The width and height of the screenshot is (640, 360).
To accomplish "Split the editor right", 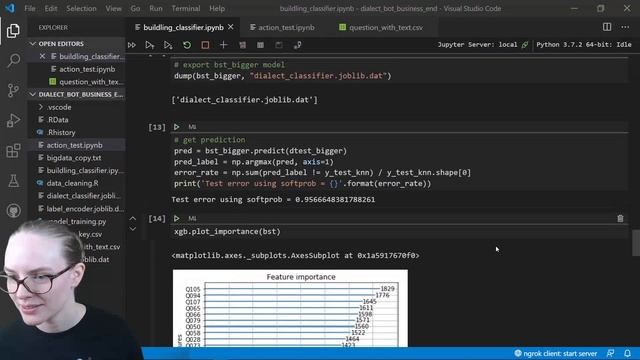I will pos(607,27).
